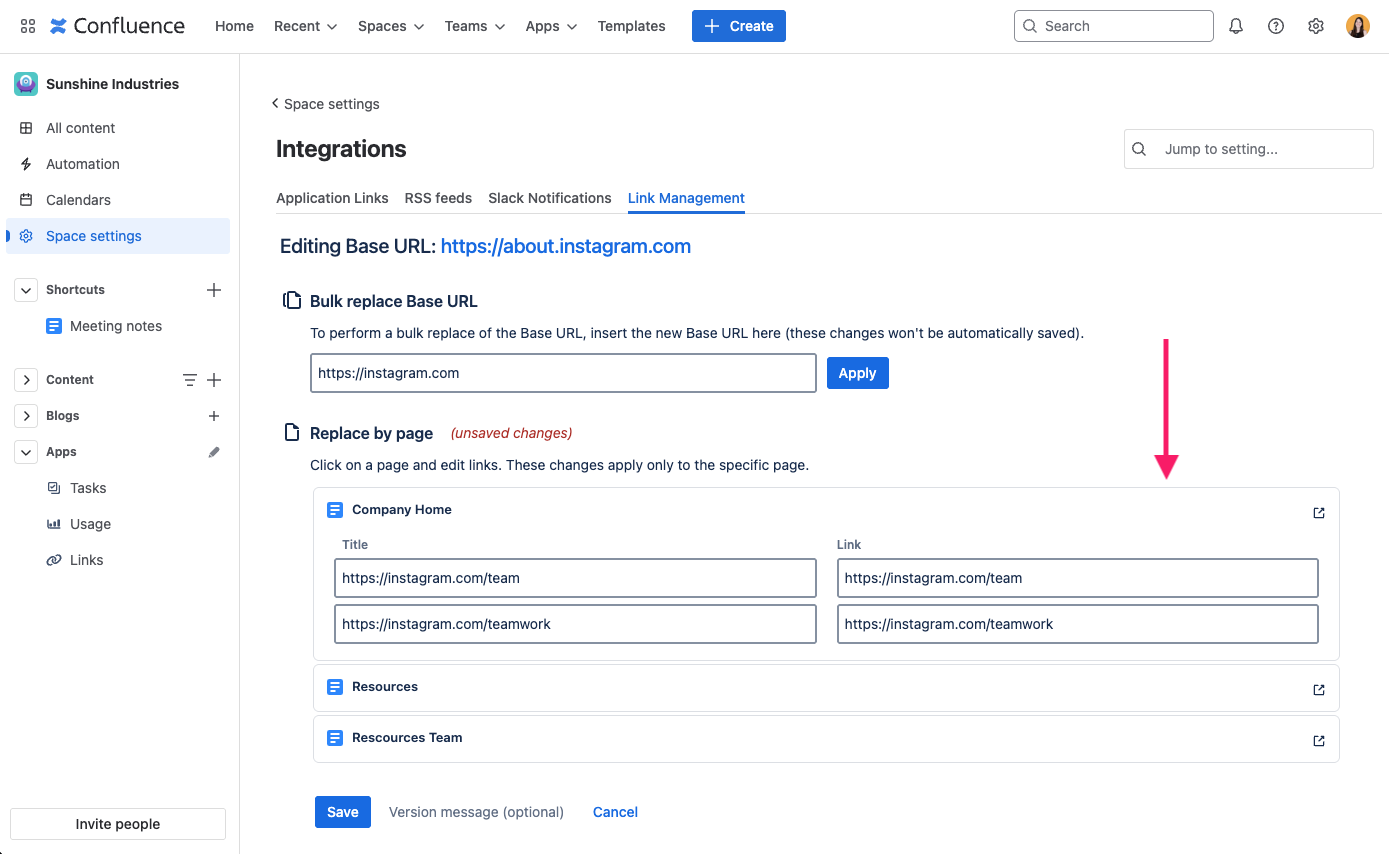Open the app switcher grid icon
Image resolution: width=1389 pixels, height=854 pixels.
27,26
